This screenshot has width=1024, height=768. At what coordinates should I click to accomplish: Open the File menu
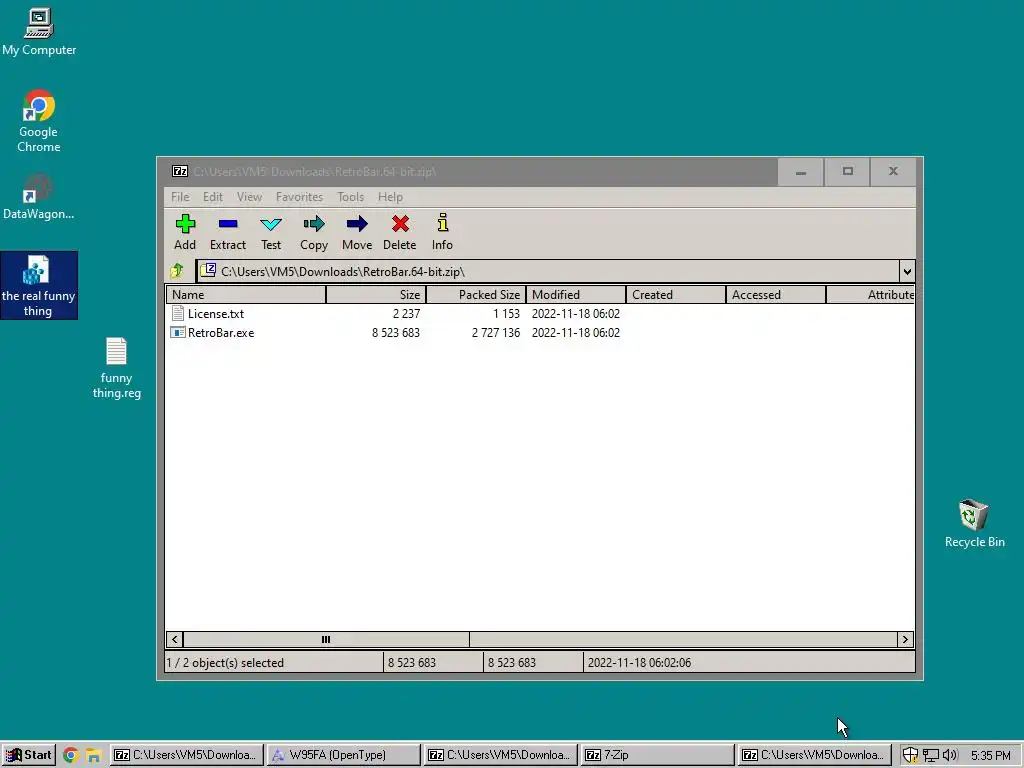180,197
